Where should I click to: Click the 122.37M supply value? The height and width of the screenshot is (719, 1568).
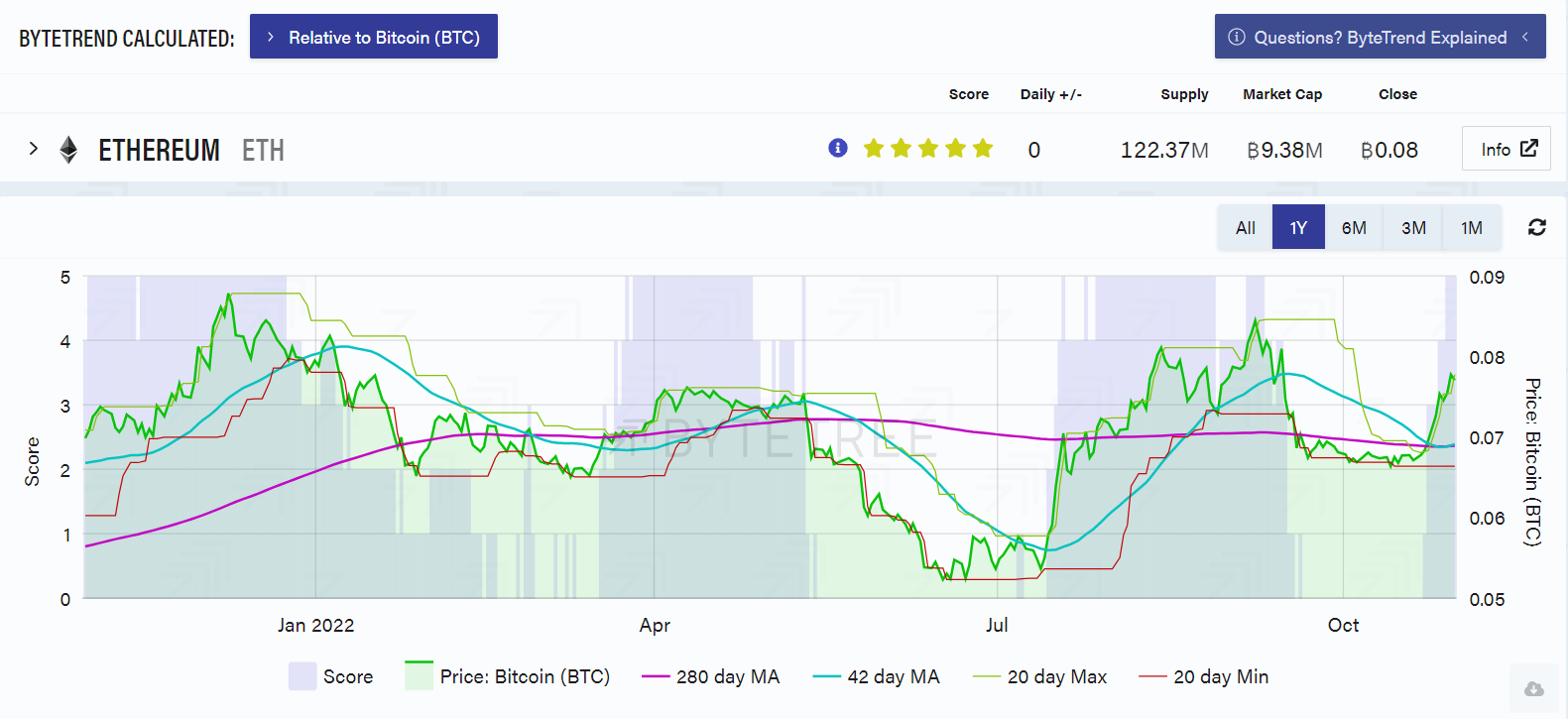[1164, 150]
